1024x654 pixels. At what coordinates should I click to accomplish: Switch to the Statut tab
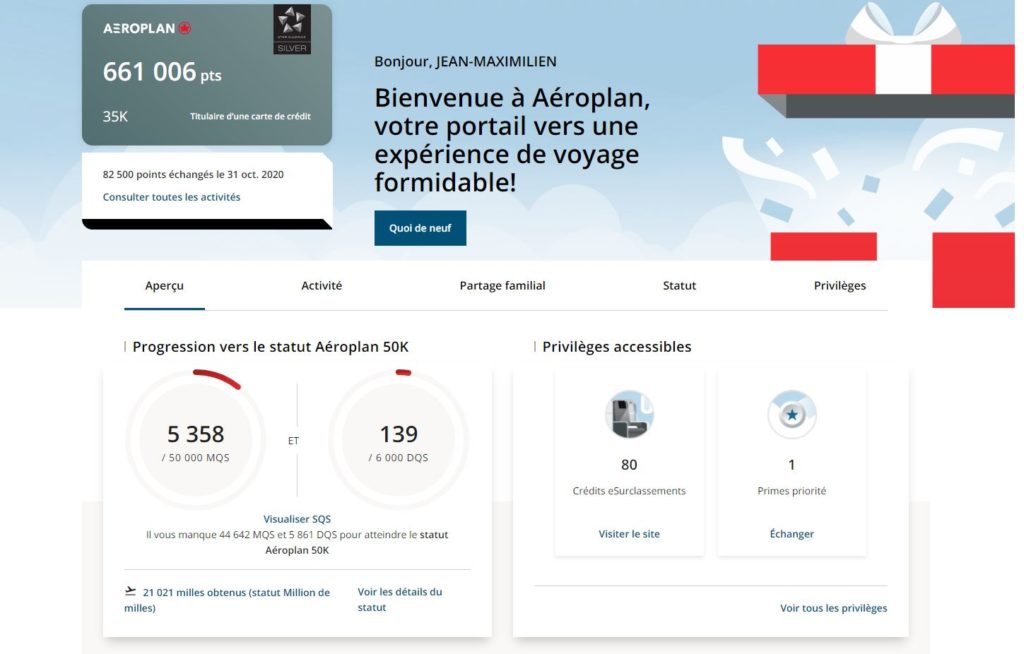[x=678, y=286]
